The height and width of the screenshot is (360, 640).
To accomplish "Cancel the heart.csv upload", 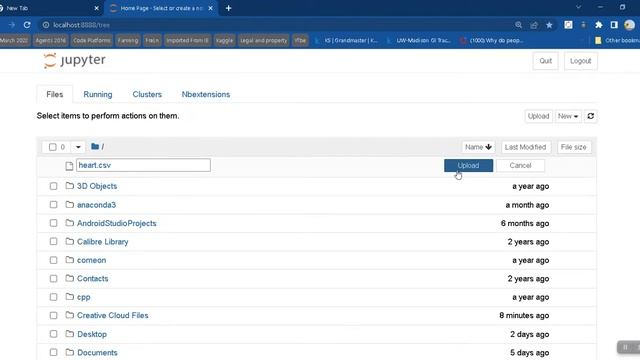I will (520, 165).
